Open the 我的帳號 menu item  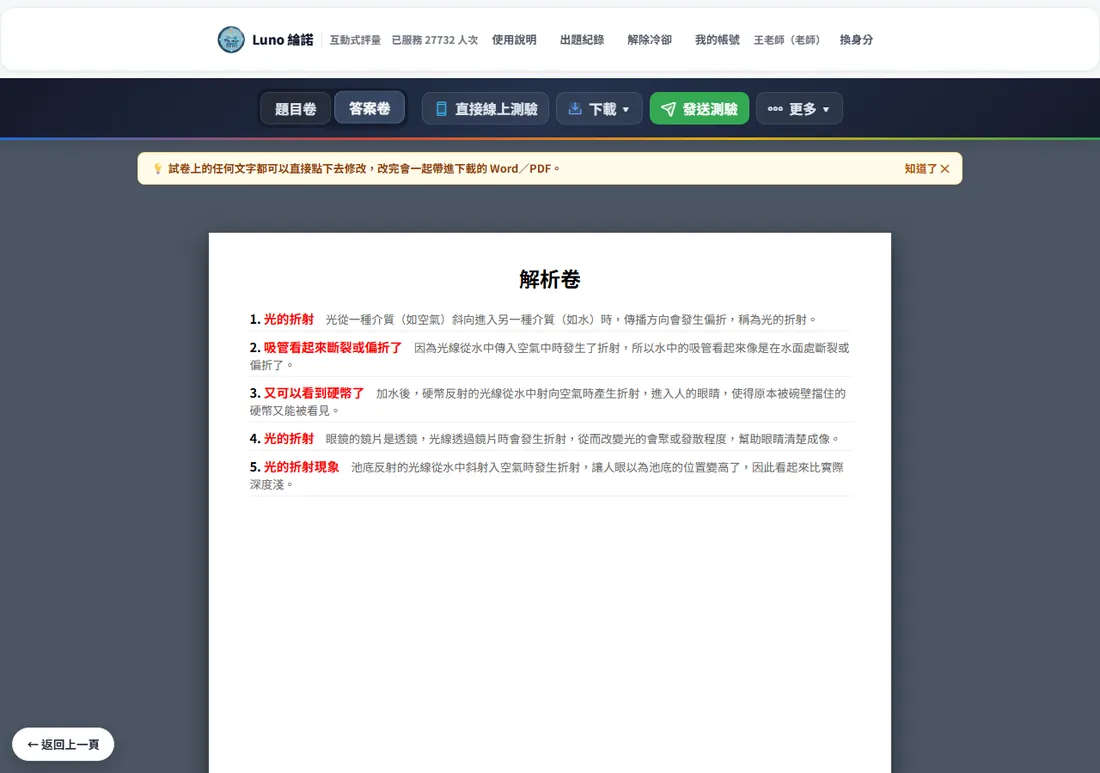point(717,39)
